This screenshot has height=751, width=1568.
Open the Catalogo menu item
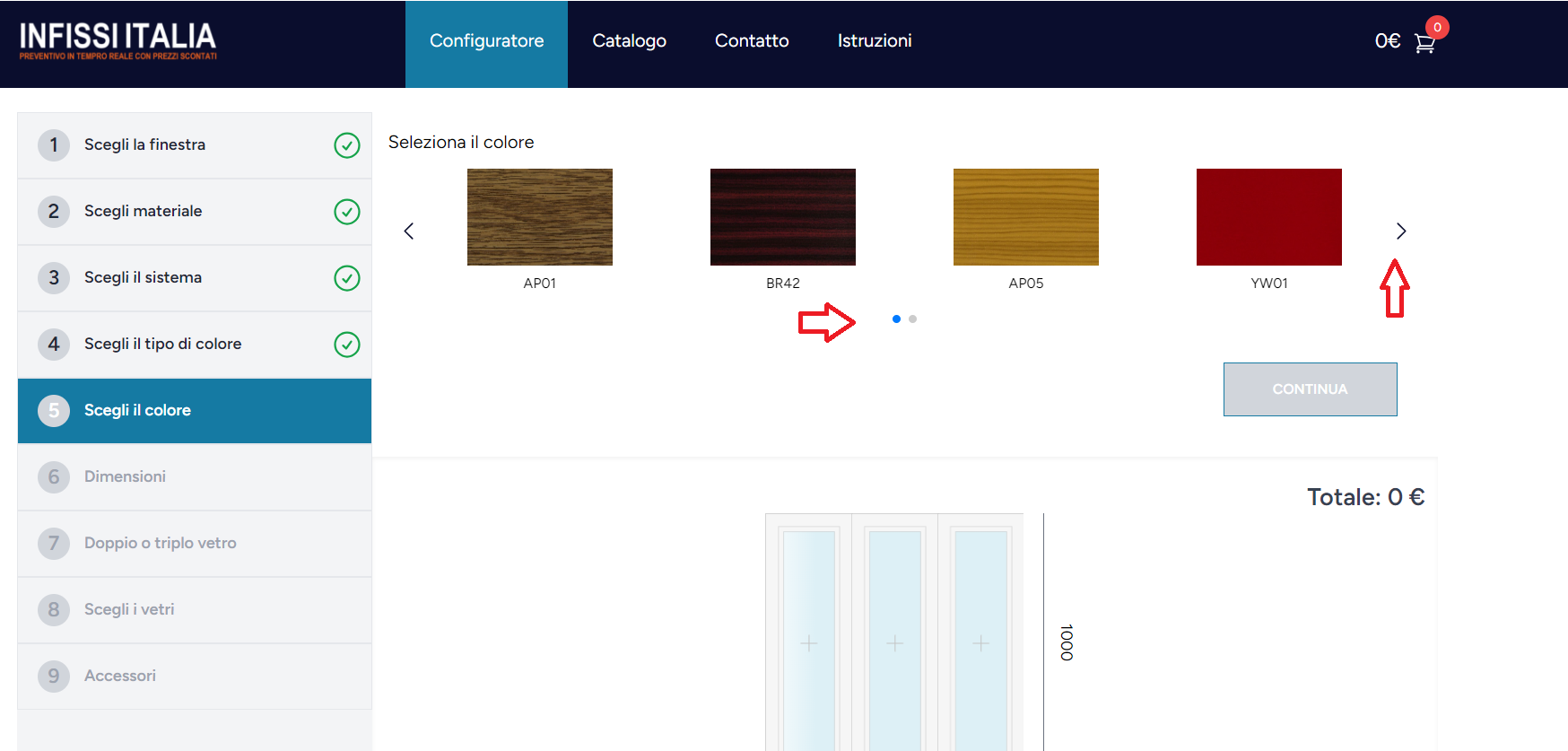629,41
